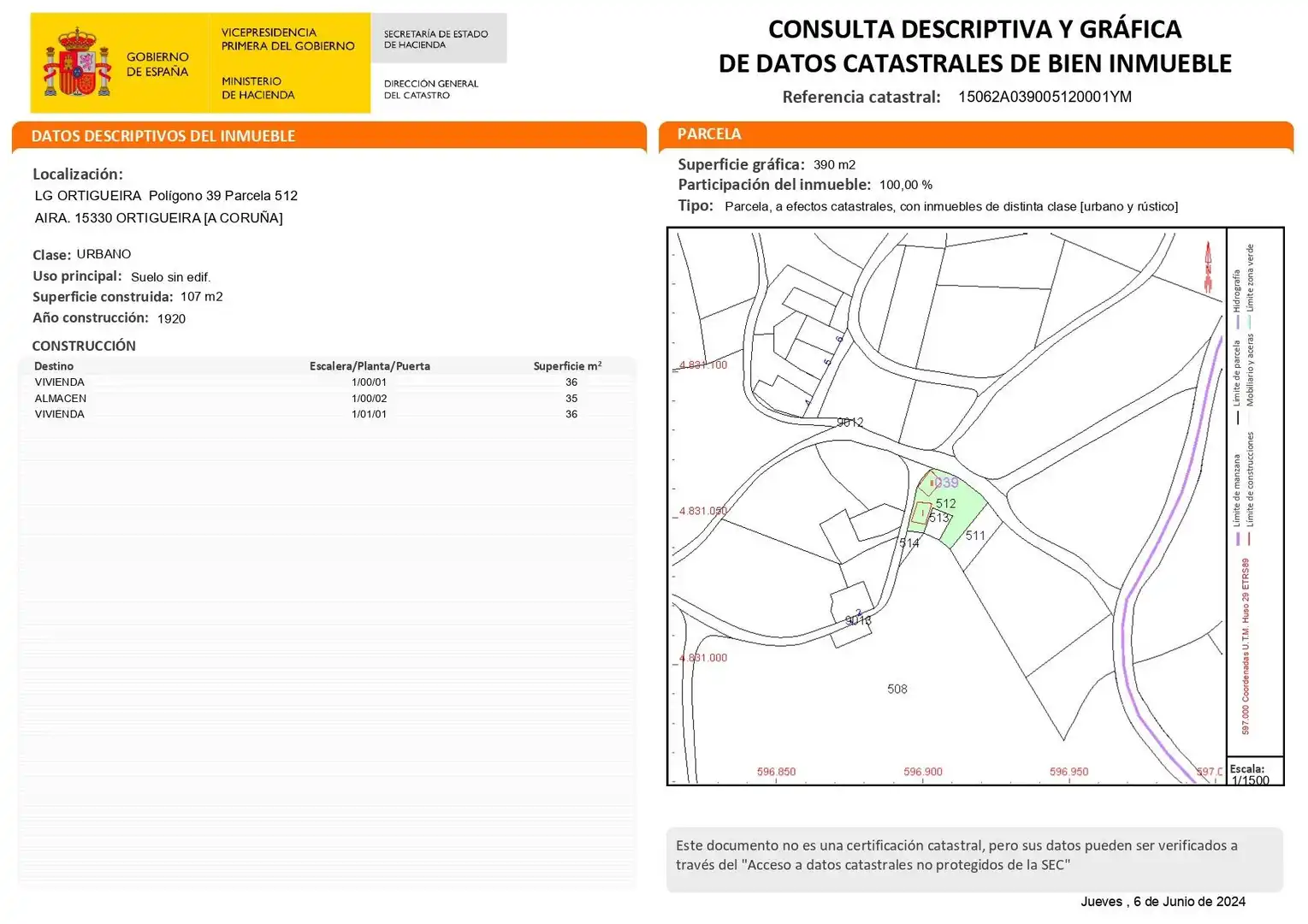Select the text 'GOBIERNO DE ESPAÑA'
This screenshot has height=924, width=1308.
[x=157, y=64]
